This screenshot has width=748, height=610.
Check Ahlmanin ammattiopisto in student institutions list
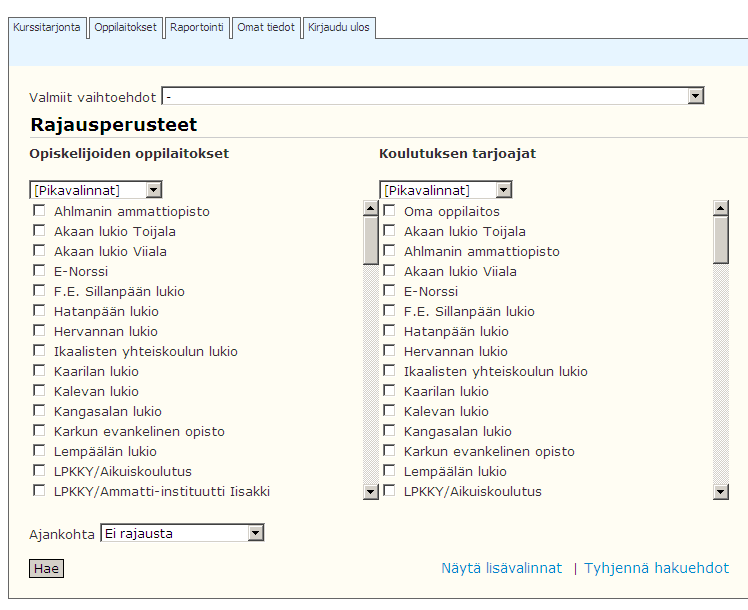(x=39, y=211)
